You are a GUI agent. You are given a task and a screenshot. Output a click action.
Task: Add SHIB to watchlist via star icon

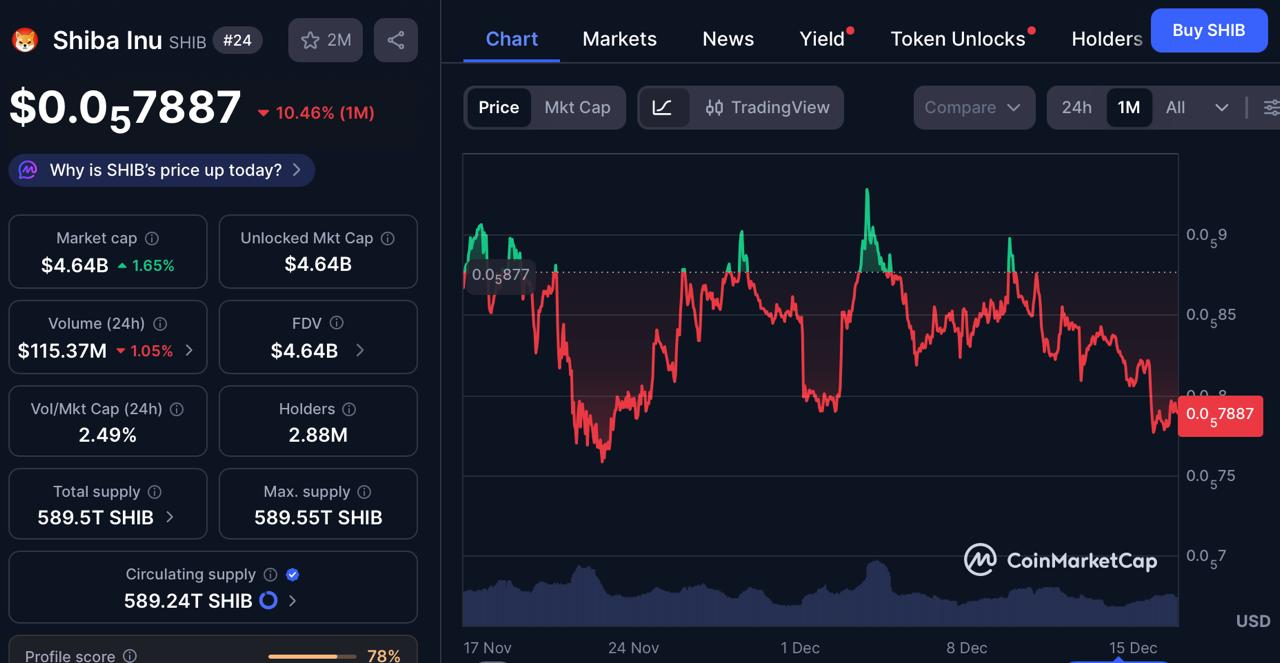tap(310, 39)
